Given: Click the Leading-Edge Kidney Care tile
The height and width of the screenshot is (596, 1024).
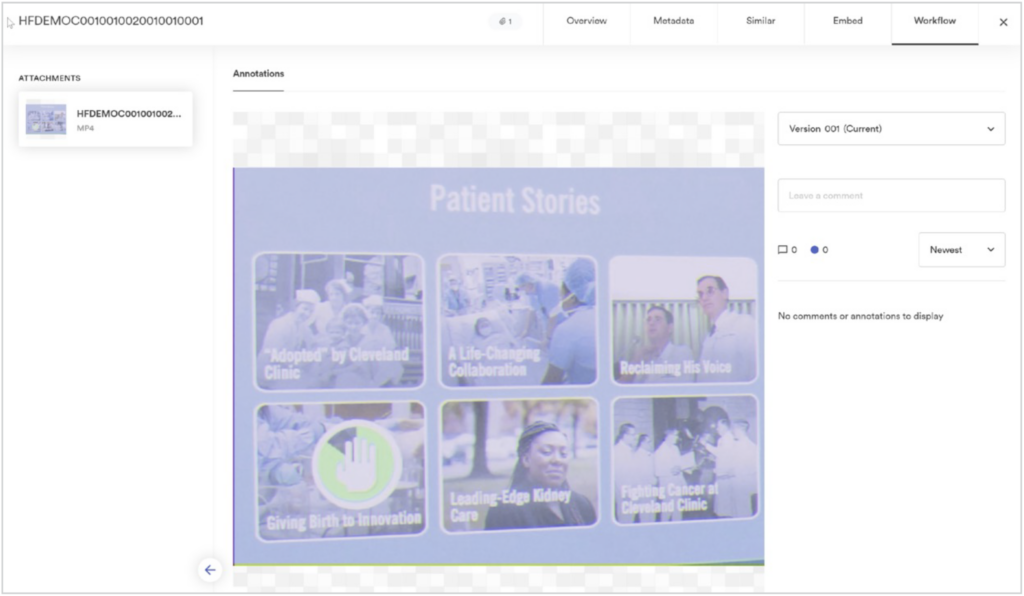Looking at the screenshot, I should coord(519,465).
